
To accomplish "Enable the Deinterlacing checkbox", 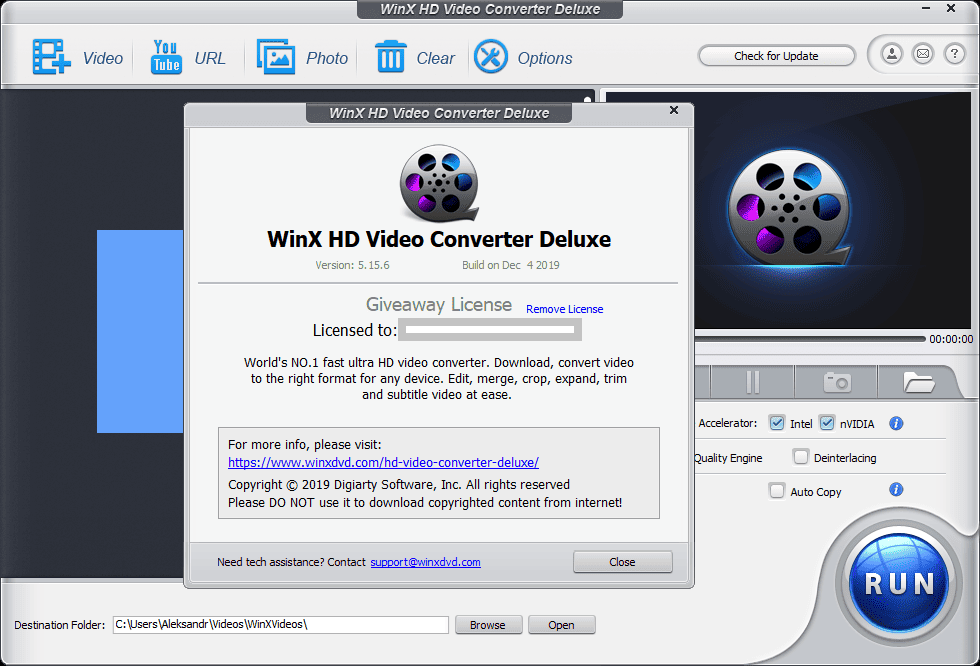I will tap(801, 457).
